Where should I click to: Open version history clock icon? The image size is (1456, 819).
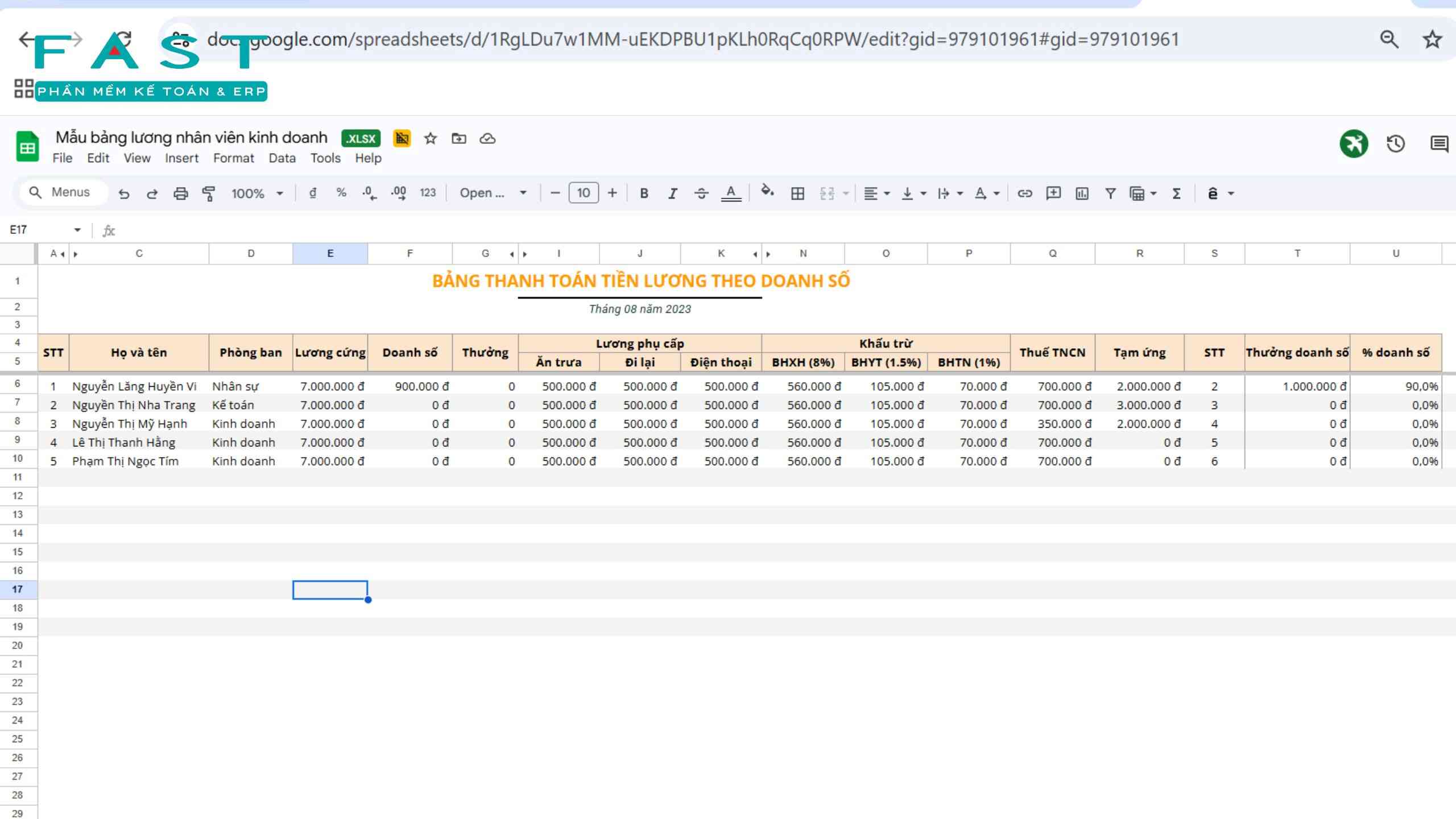point(1395,144)
